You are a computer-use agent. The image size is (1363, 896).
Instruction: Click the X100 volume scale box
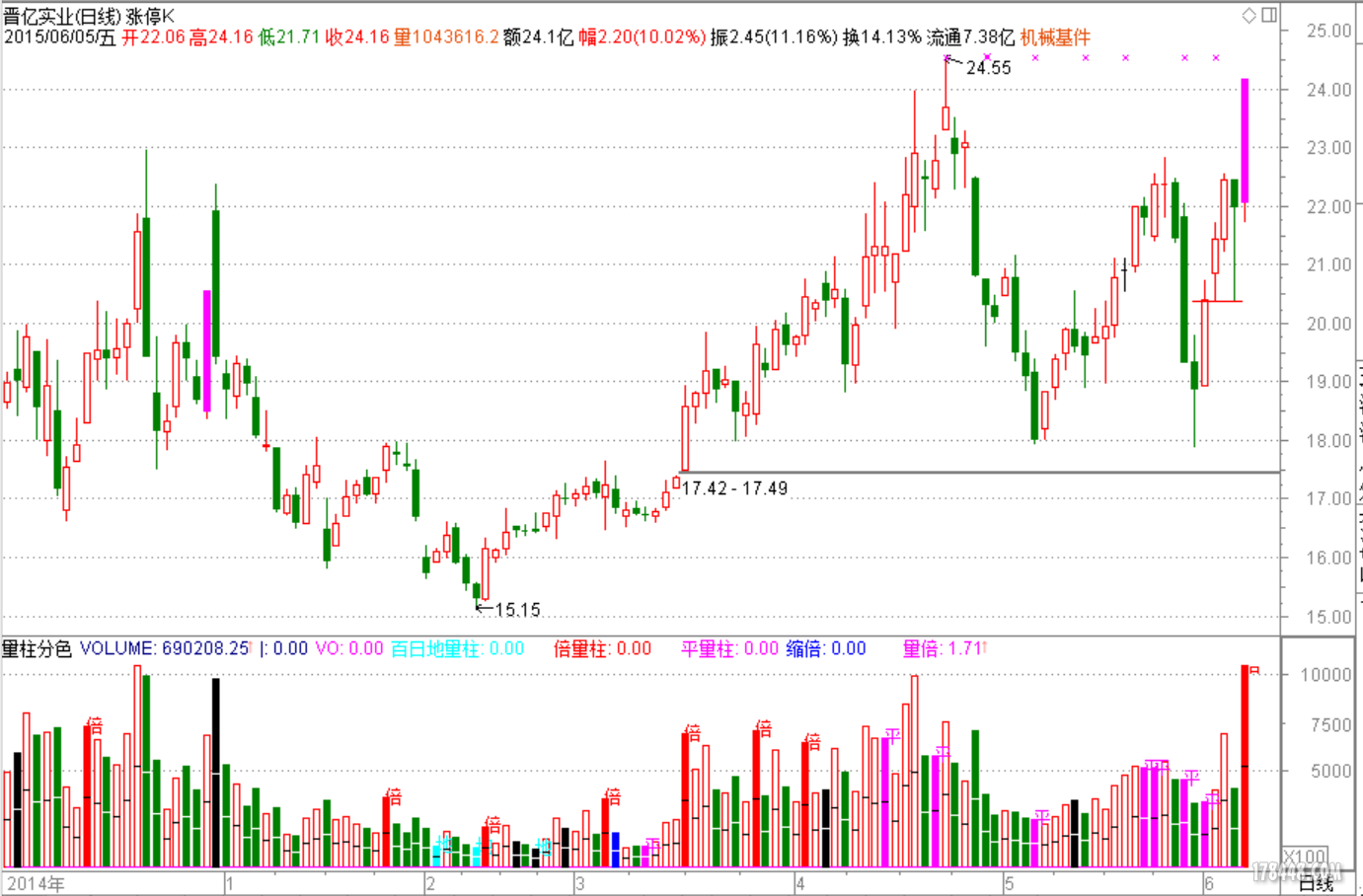pyautogui.click(x=1305, y=857)
